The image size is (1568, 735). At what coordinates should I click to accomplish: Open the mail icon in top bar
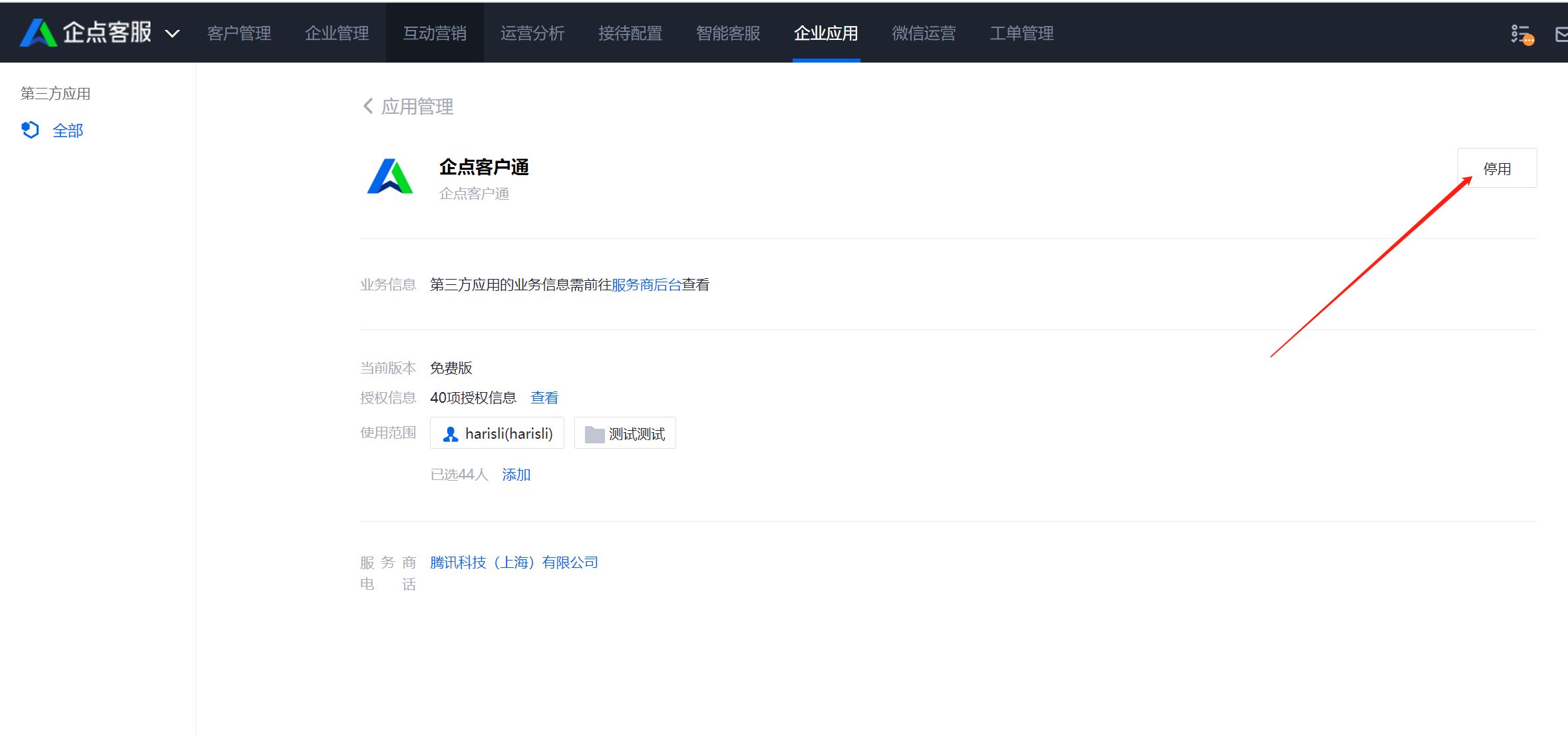[1561, 35]
